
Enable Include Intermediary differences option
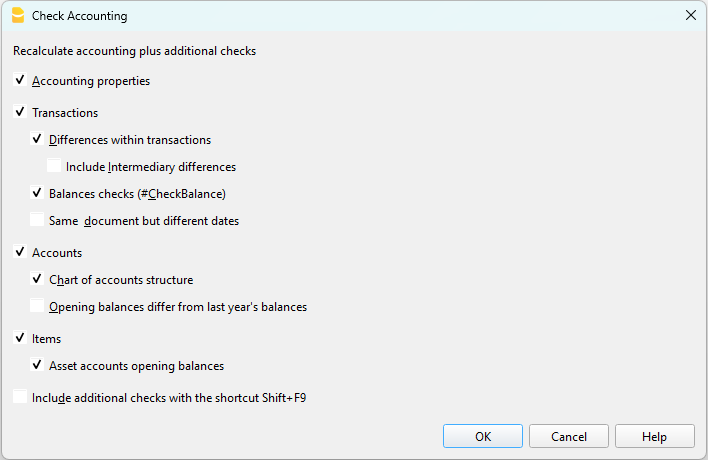tap(54, 167)
